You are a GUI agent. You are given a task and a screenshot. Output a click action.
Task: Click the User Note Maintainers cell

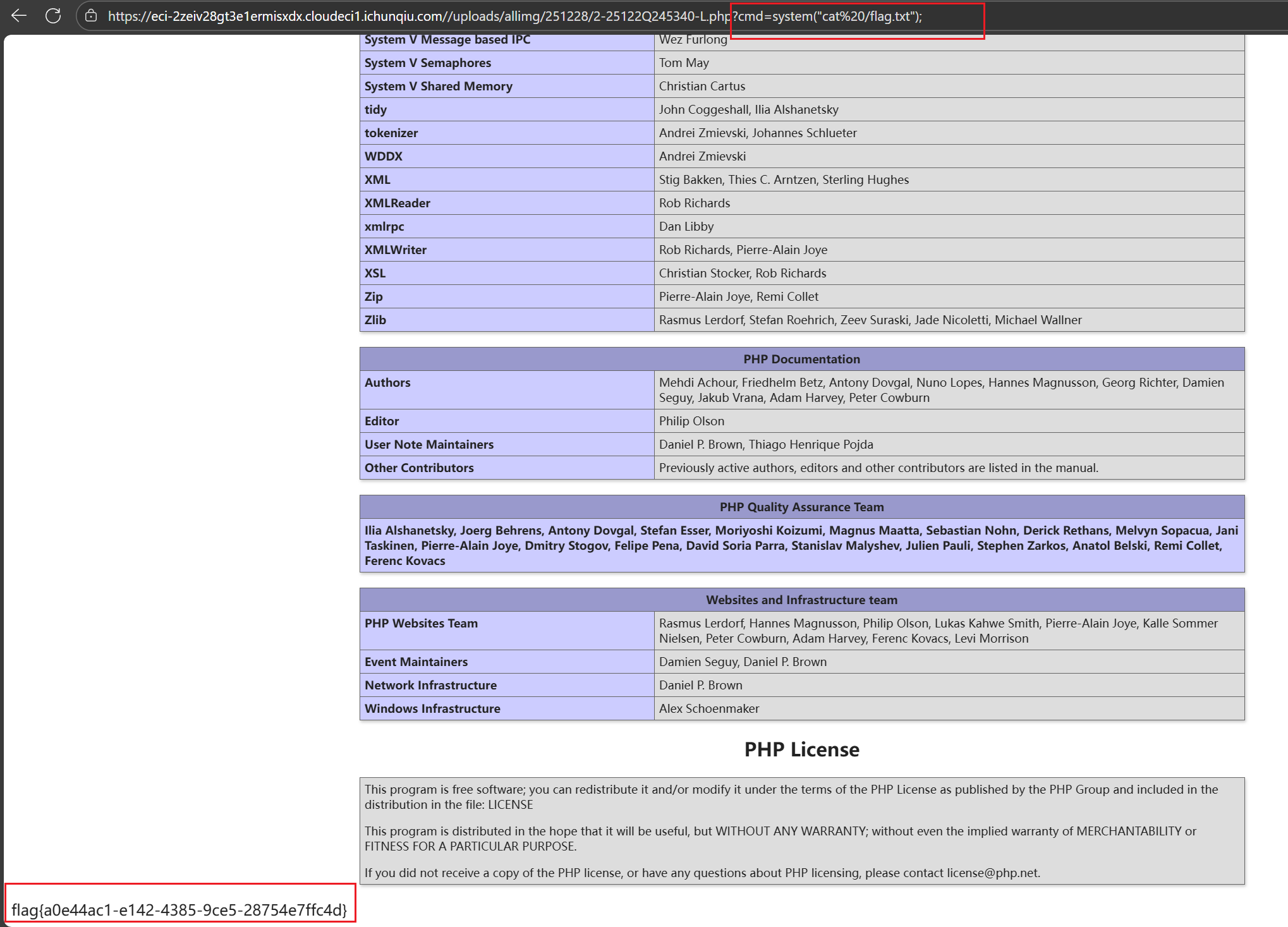pos(429,444)
